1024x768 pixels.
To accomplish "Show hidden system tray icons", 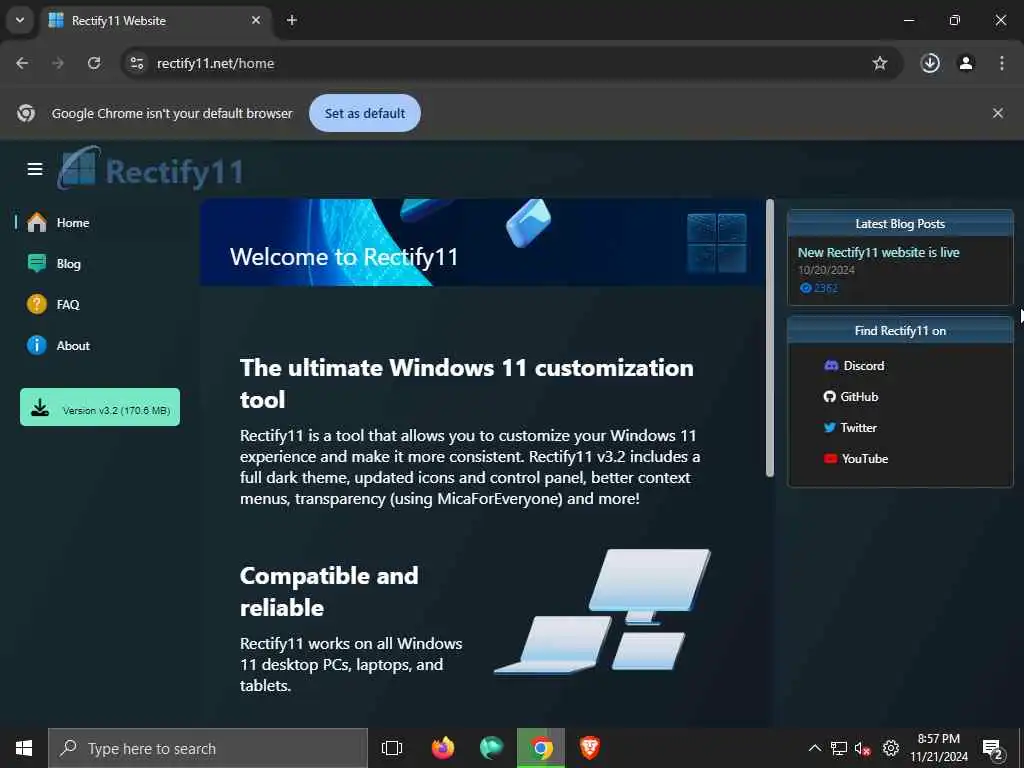I will [814, 748].
